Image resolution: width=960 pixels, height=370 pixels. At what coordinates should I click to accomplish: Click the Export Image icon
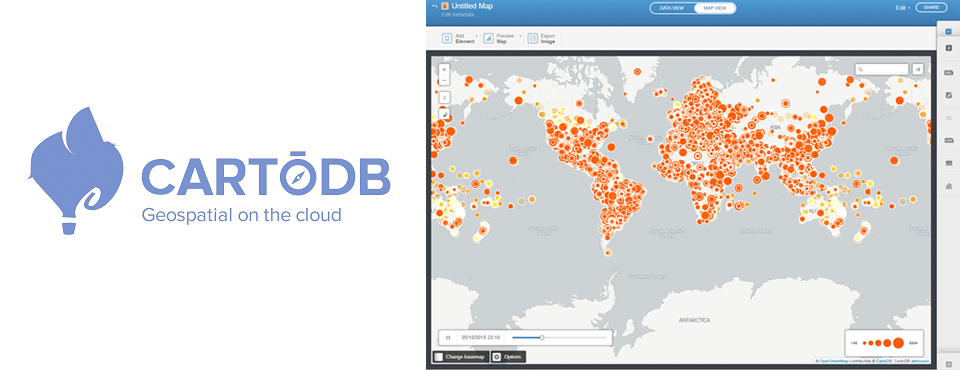click(x=533, y=39)
